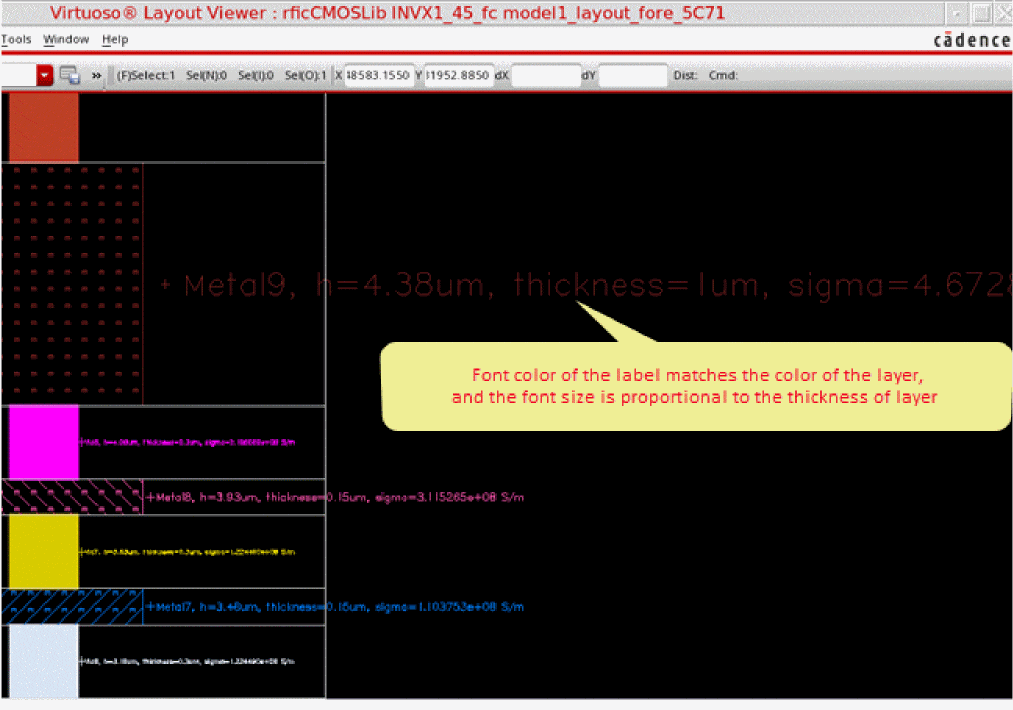Click the X coordinate field

click(379, 75)
